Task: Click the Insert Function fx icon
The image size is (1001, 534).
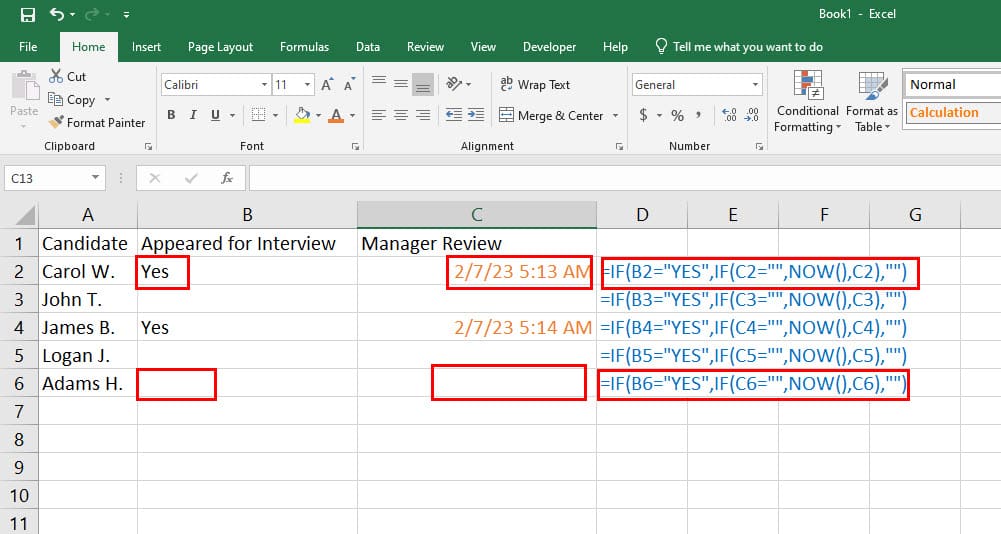Action: [x=227, y=178]
